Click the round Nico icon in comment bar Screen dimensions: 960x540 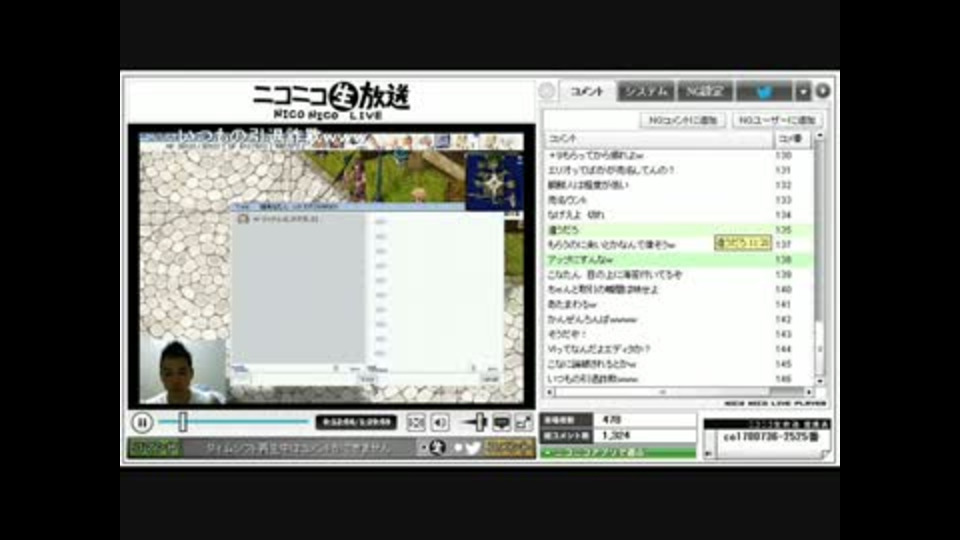pyautogui.click(x=437, y=448)
